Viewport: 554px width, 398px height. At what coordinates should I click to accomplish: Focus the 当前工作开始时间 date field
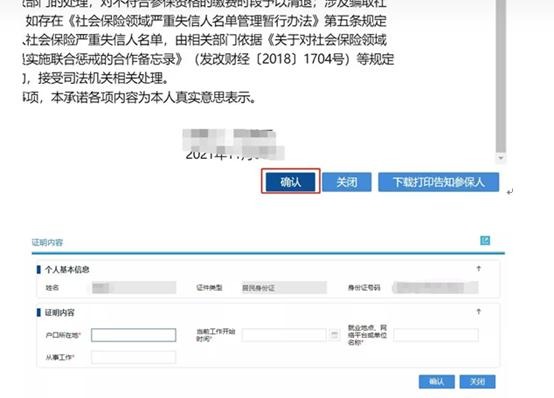284,335
